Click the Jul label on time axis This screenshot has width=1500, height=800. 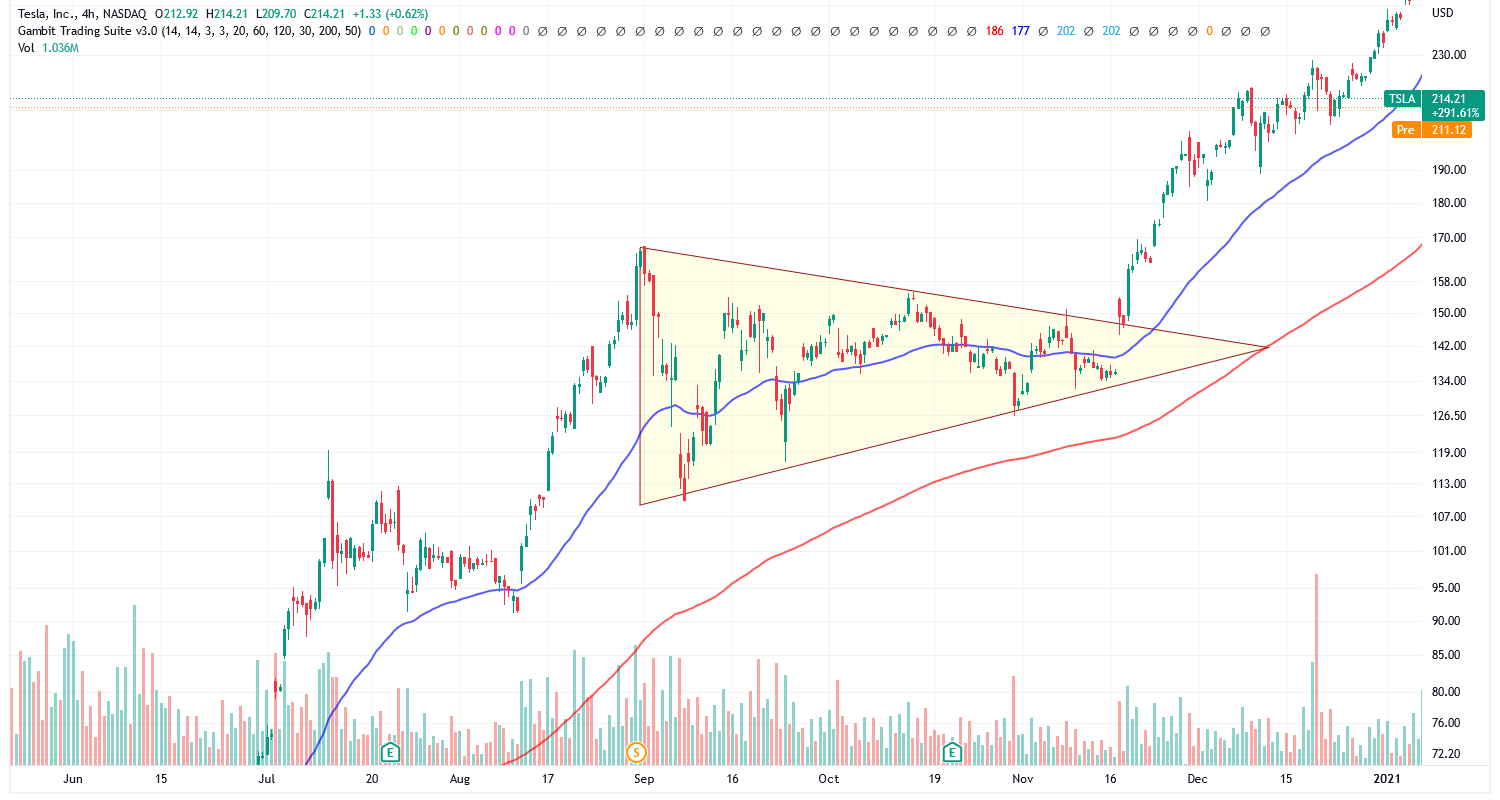(265, 778)
